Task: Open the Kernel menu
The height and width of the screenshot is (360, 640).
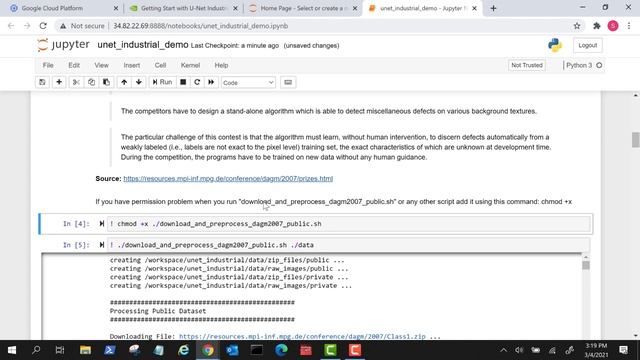Action: coord(190,65)
